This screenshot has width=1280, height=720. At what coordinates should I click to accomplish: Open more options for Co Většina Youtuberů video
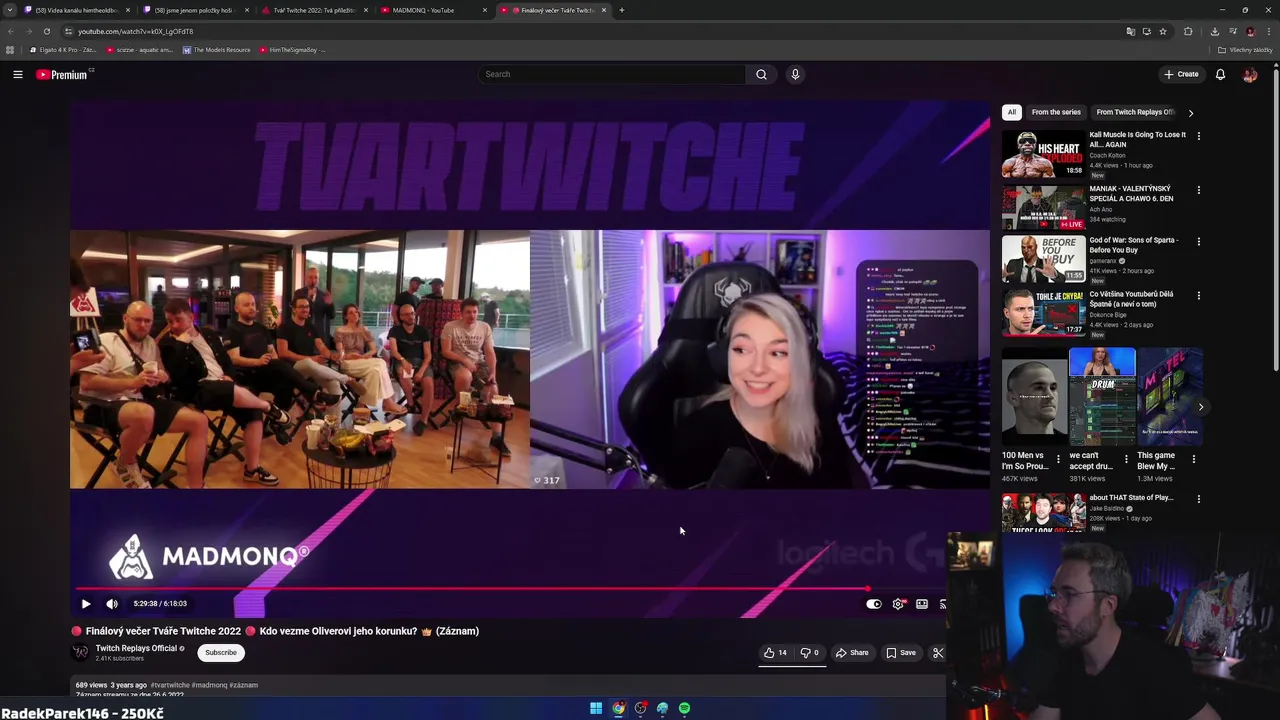coord(1199,296)
